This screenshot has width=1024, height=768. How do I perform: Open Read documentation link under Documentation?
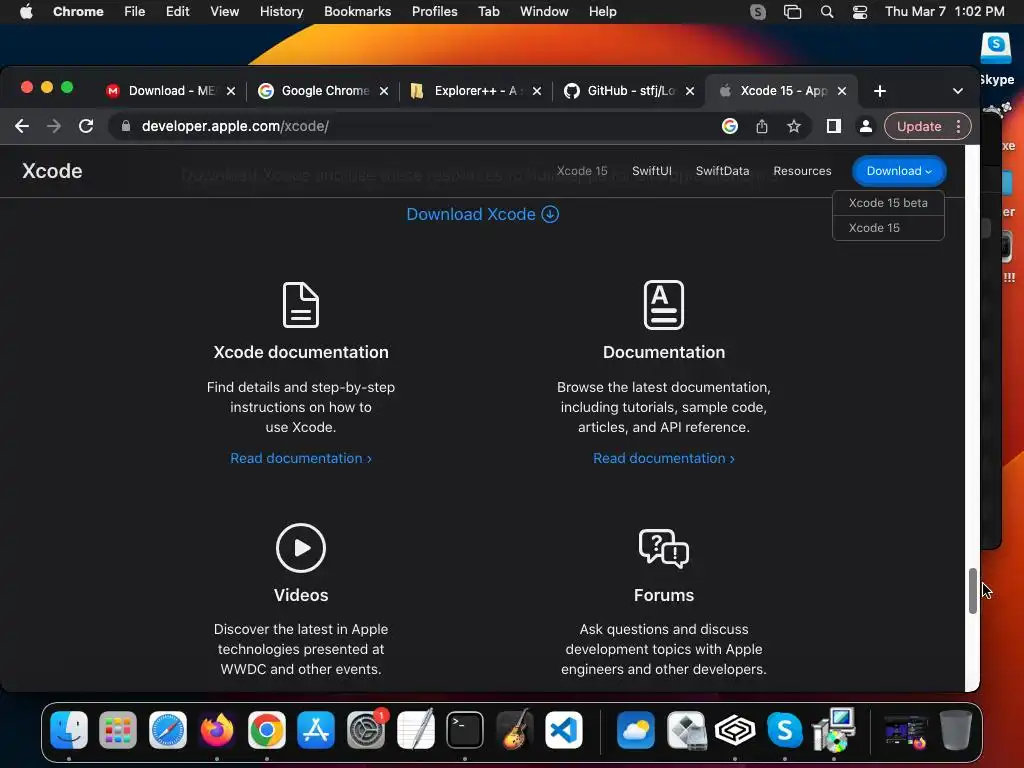pos(664,458)
